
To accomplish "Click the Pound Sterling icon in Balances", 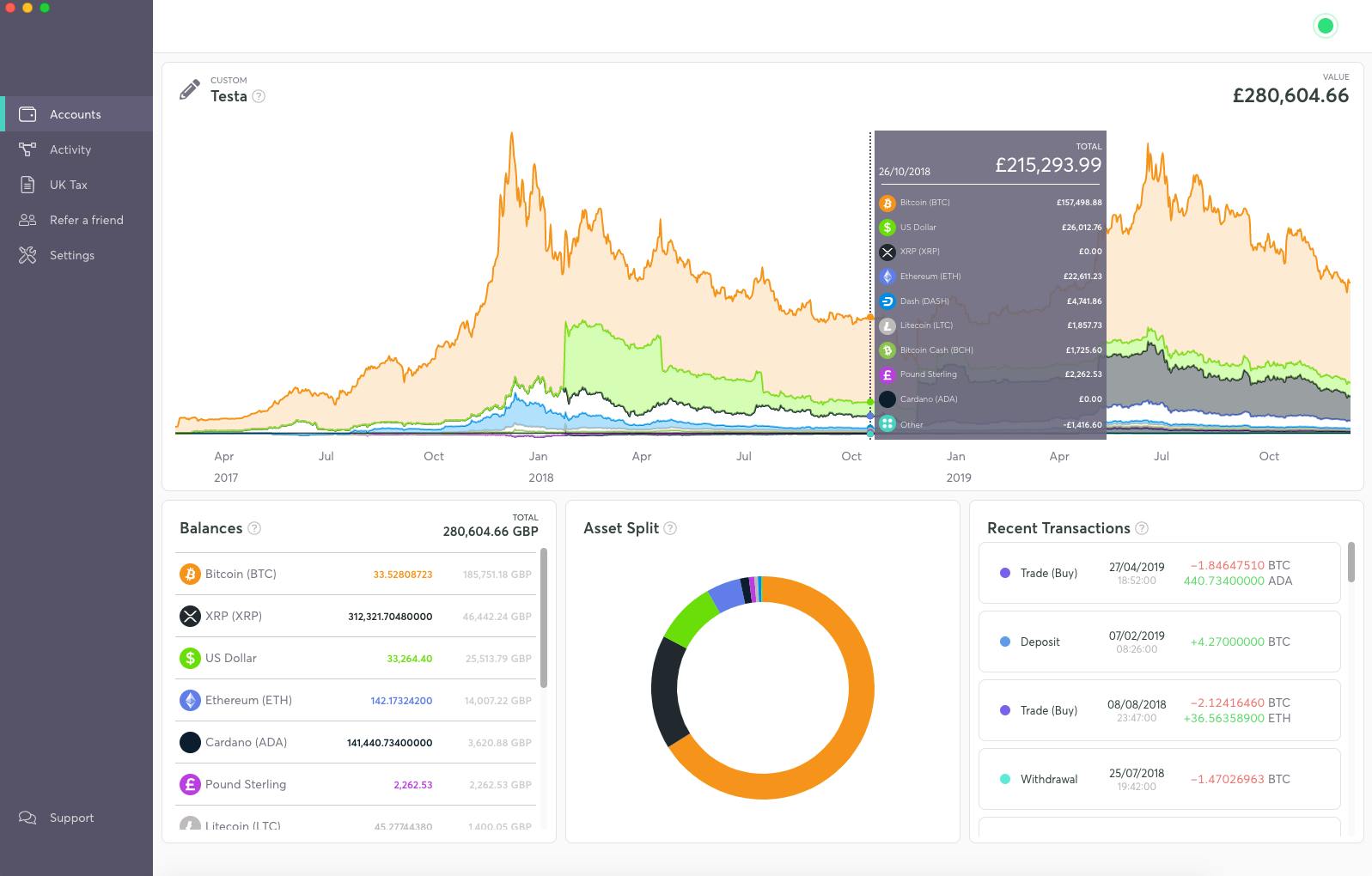I will 190,784.
